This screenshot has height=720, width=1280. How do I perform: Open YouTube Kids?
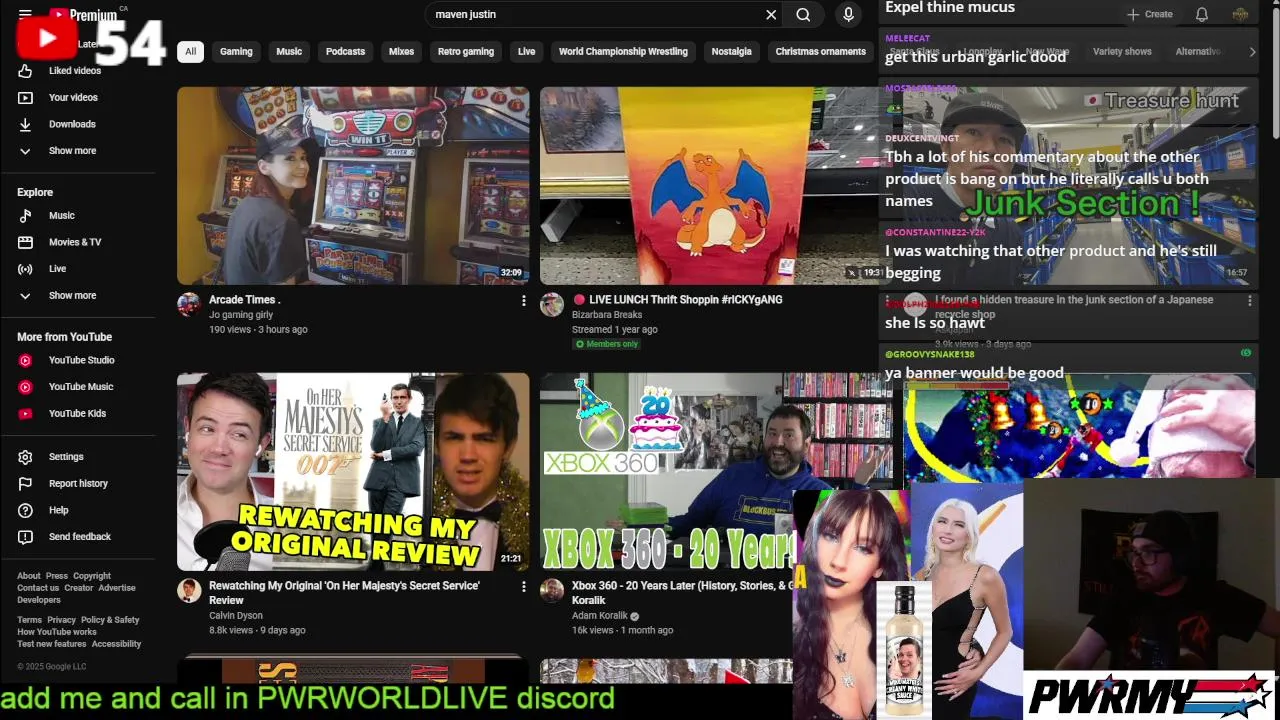tap(78, 413)
